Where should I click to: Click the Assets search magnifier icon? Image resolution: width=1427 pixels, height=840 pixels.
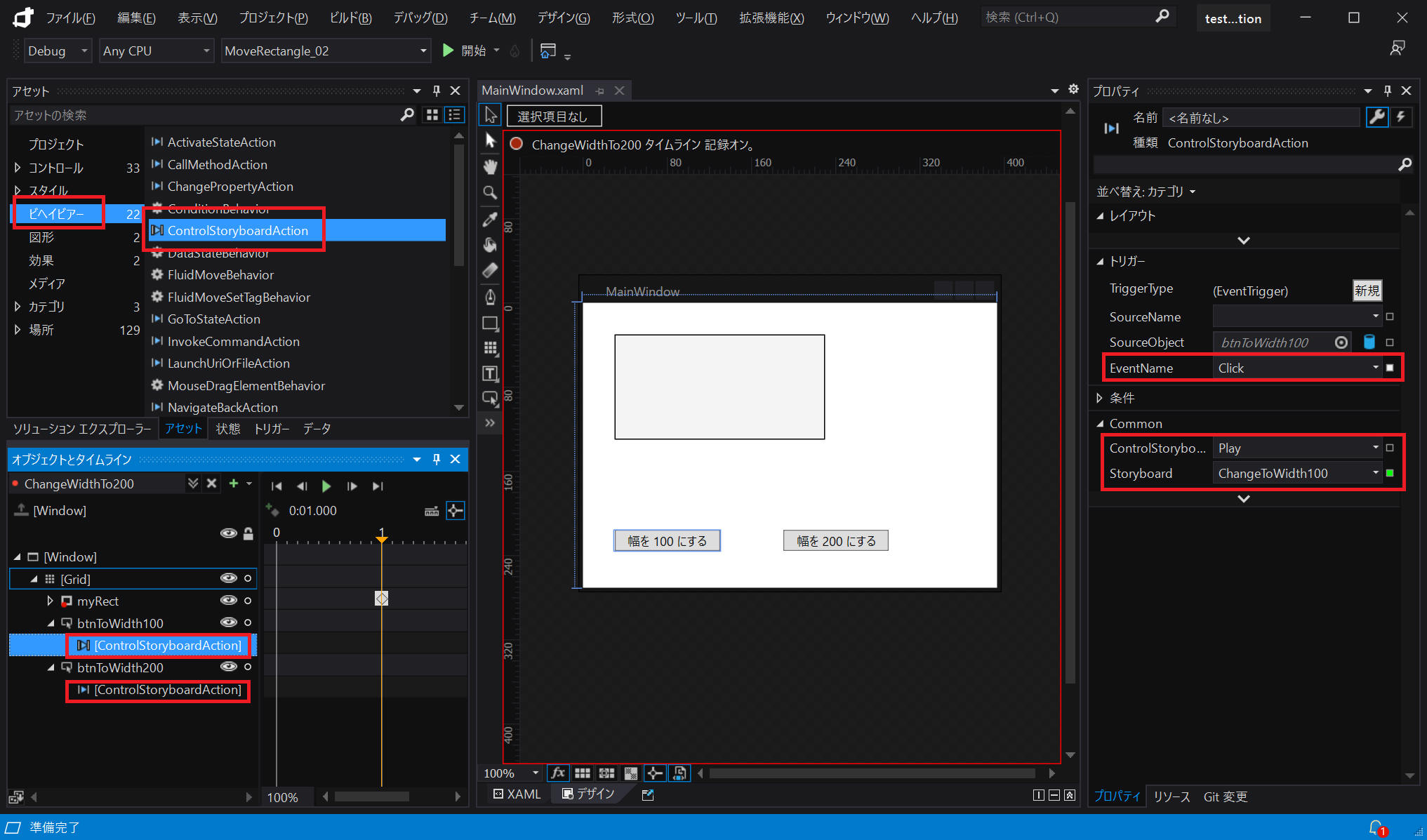[x=407, y=115]
